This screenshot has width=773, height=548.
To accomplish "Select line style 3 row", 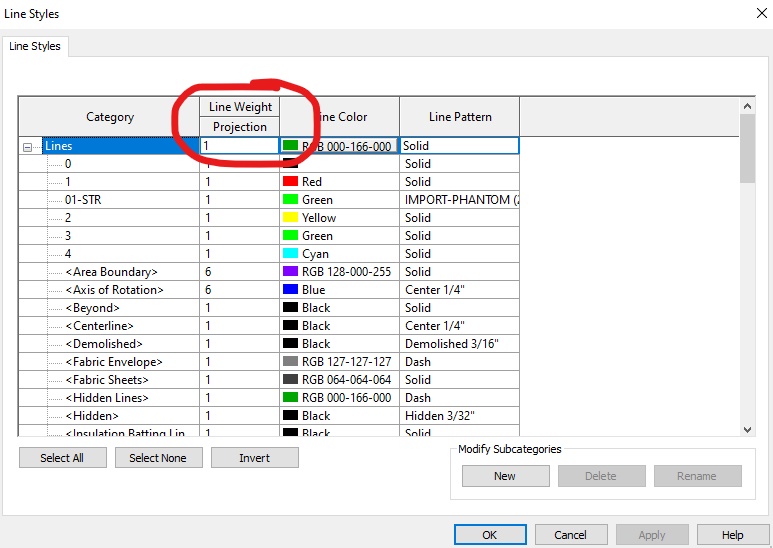I will [68, 236].
